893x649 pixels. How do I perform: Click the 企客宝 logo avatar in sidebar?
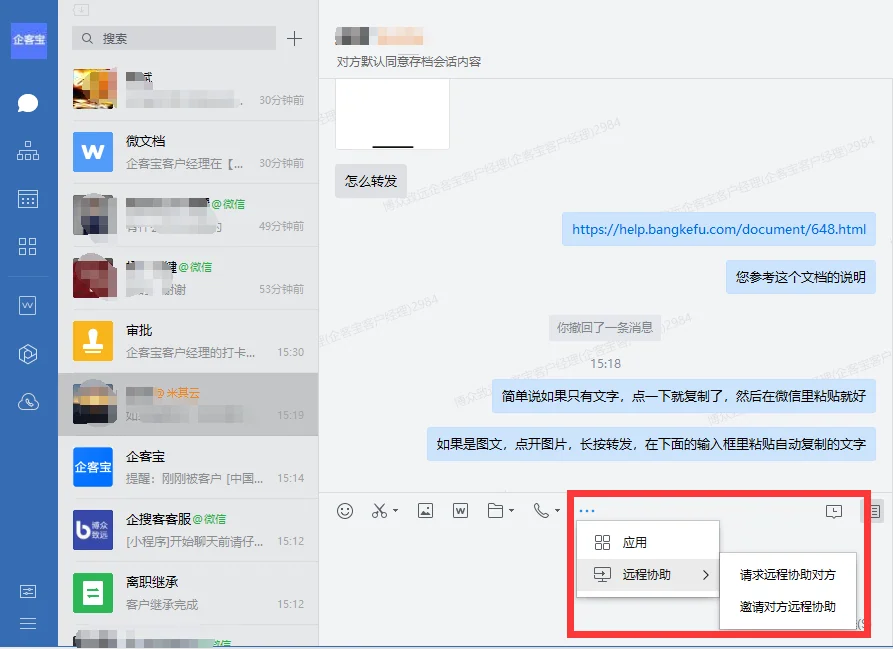point(28,40)
